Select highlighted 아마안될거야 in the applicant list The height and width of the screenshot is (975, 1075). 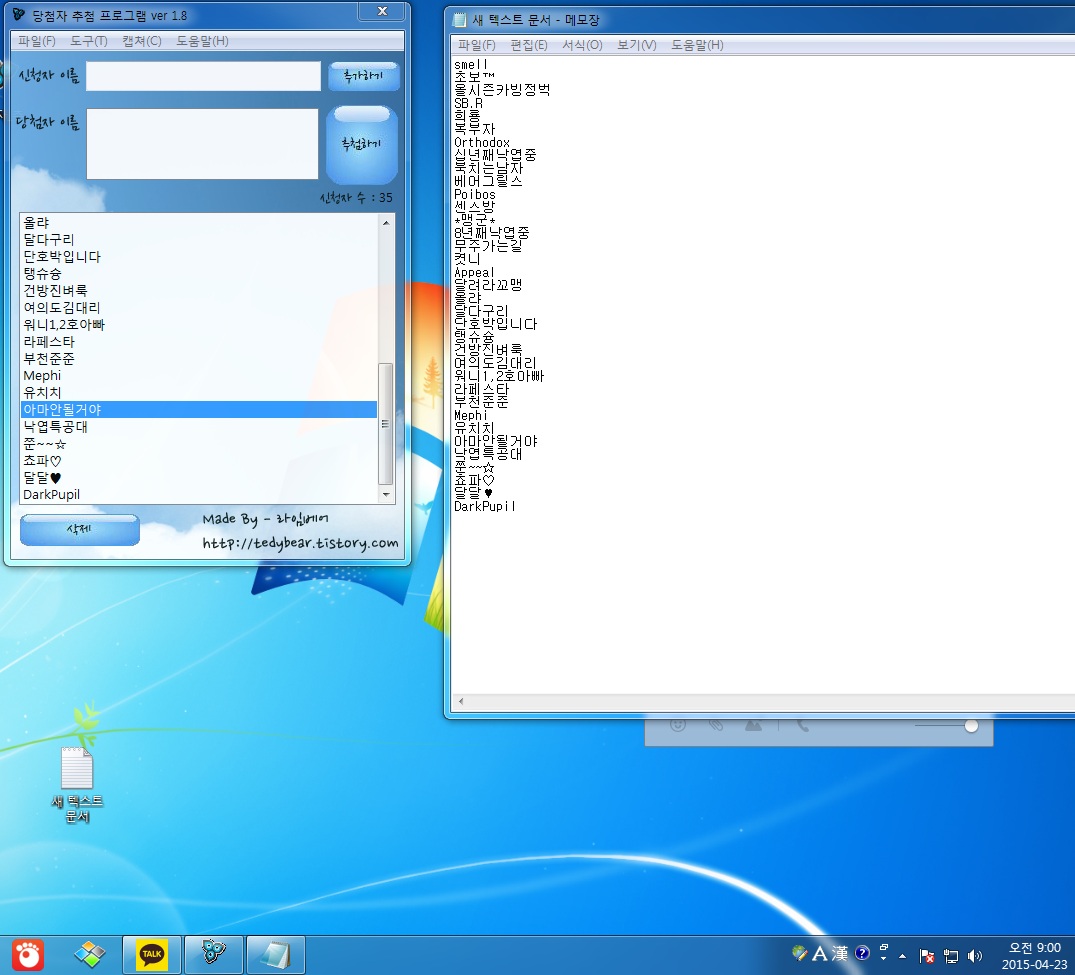tap(199, 410)
